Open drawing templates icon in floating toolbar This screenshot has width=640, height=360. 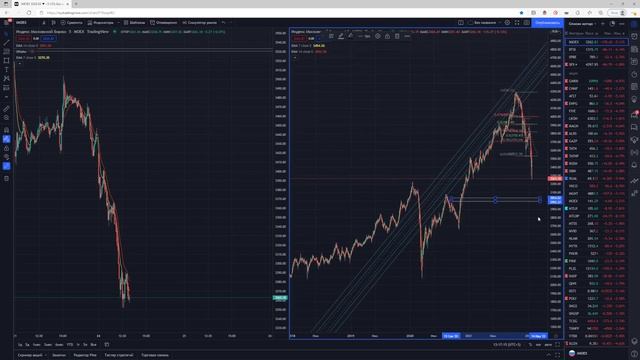[x=331, y=36]
